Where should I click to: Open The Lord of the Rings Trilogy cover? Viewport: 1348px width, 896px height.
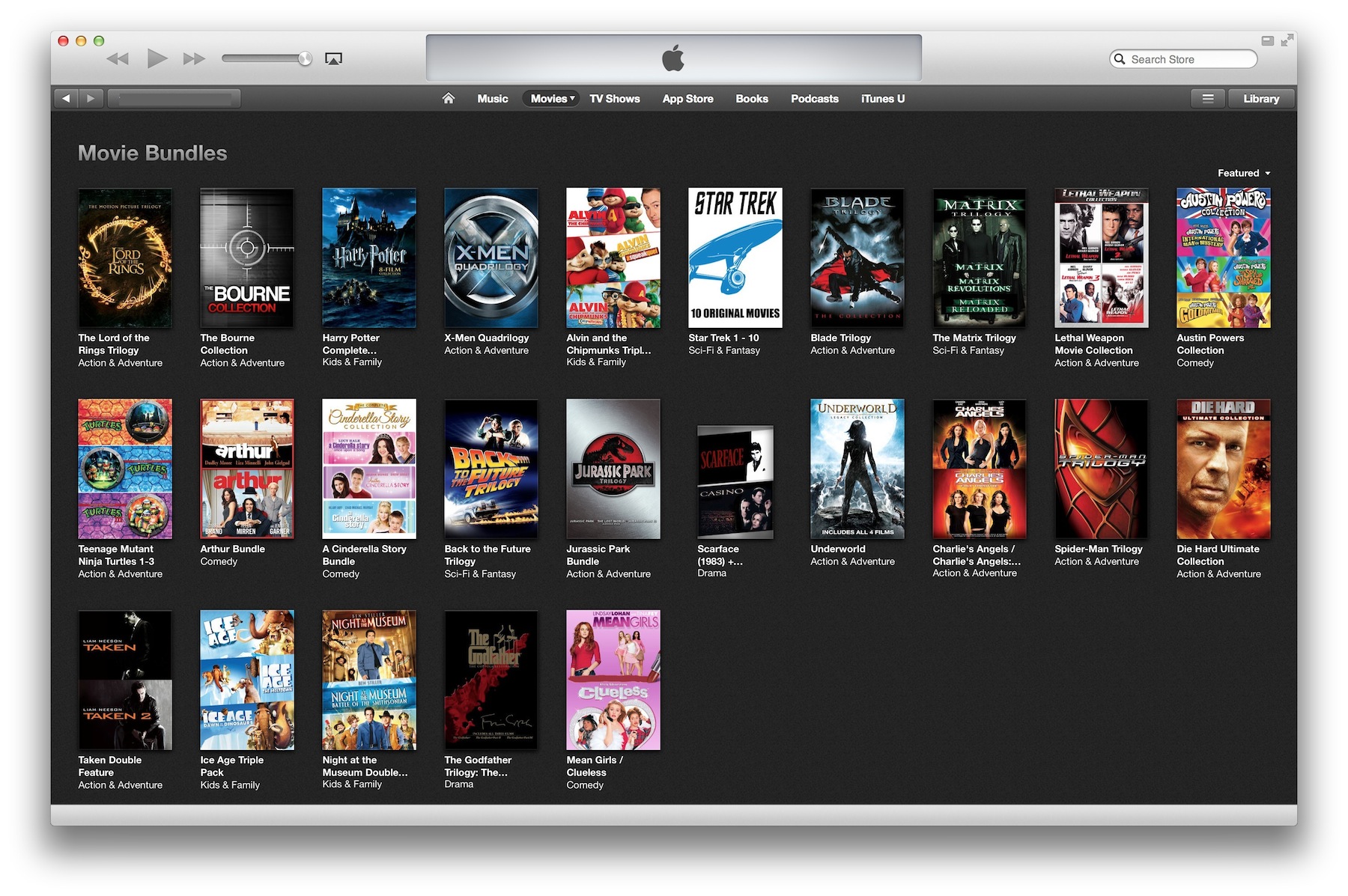125,258
